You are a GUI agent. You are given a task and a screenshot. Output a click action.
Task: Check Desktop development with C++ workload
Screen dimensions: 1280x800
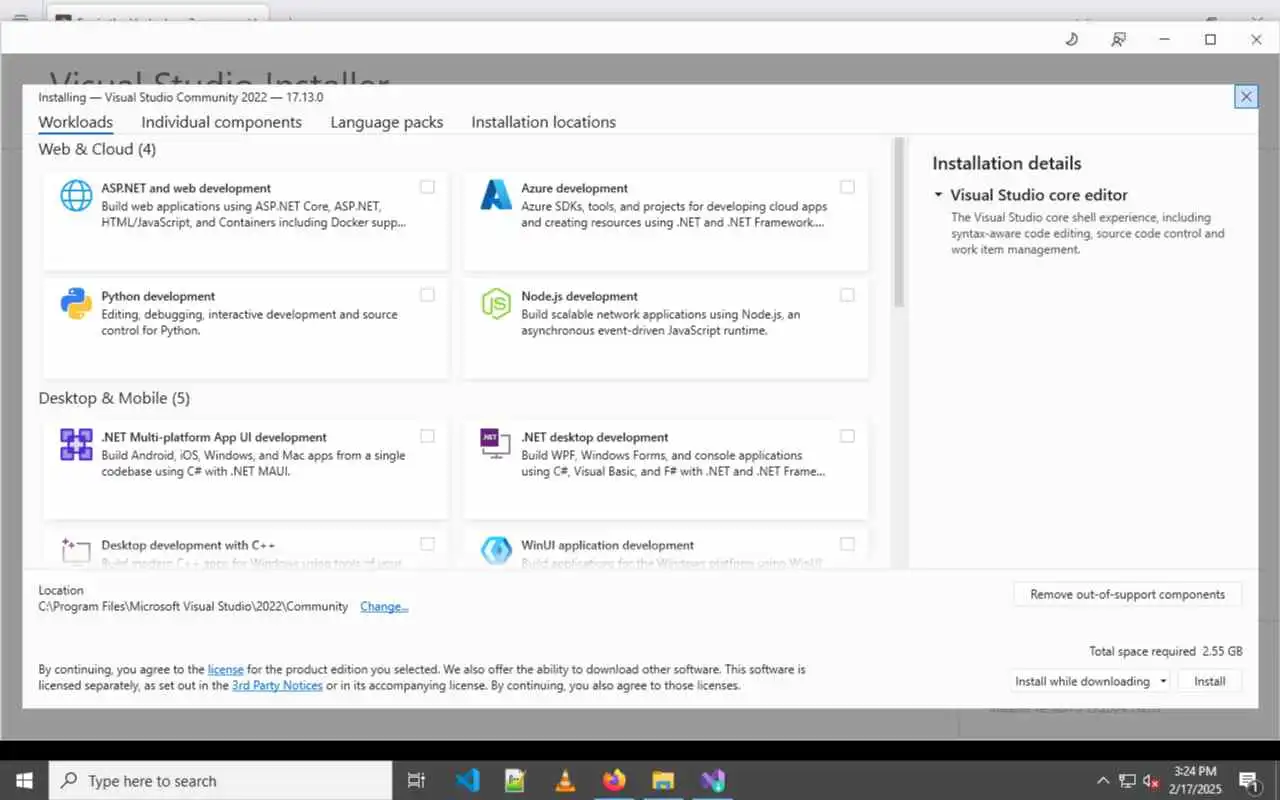428,544
